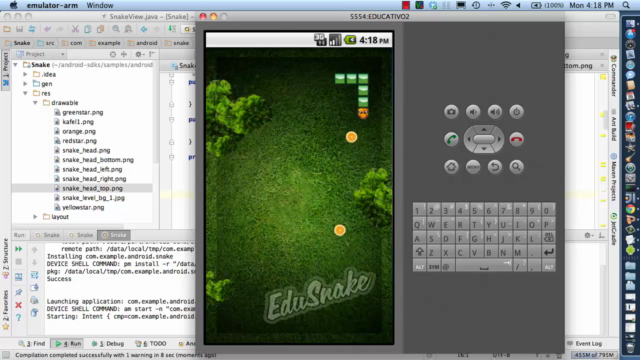
Task: Open Project panel gear settings menu
Action: point(139,54)
